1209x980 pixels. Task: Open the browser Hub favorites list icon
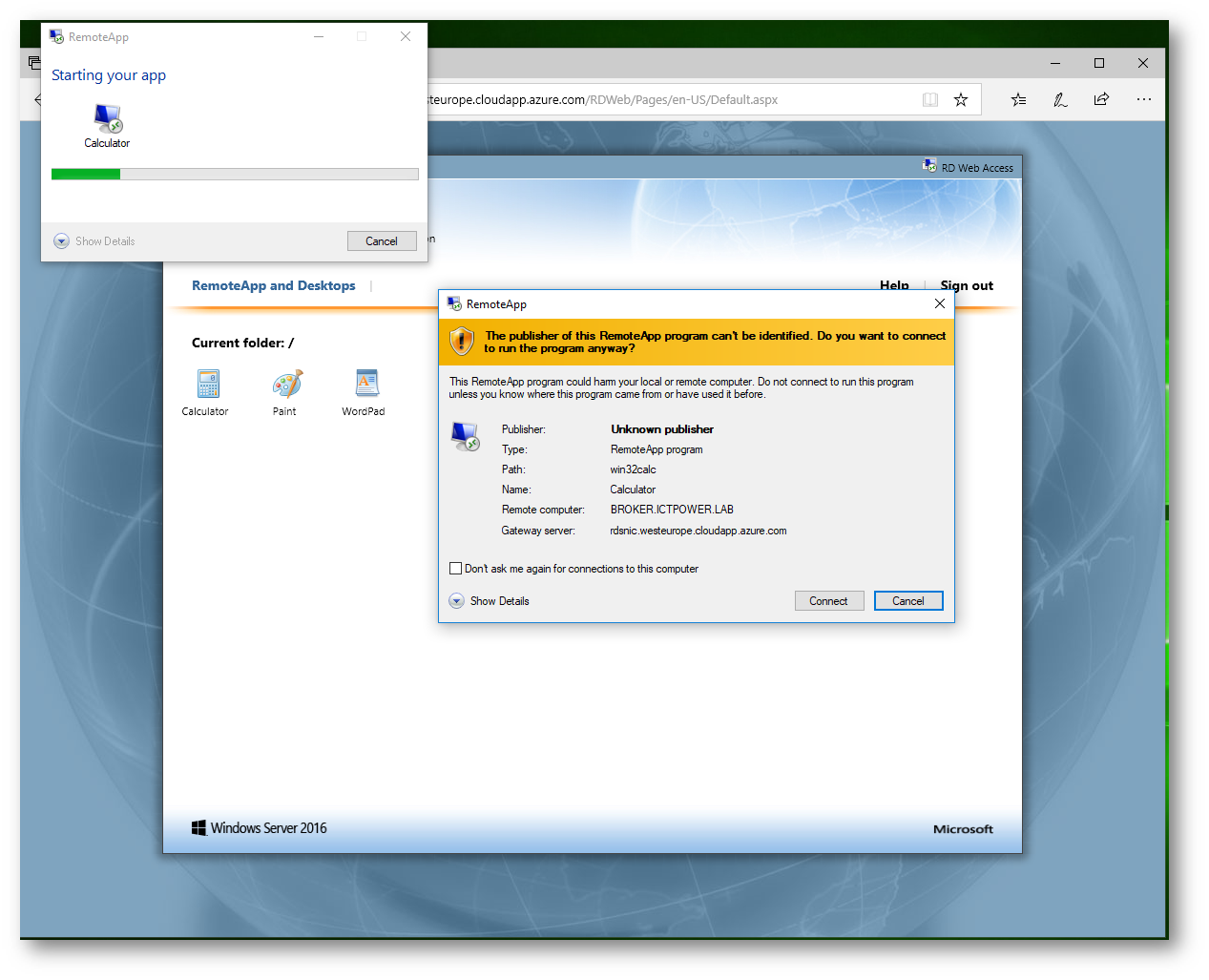1018,99
